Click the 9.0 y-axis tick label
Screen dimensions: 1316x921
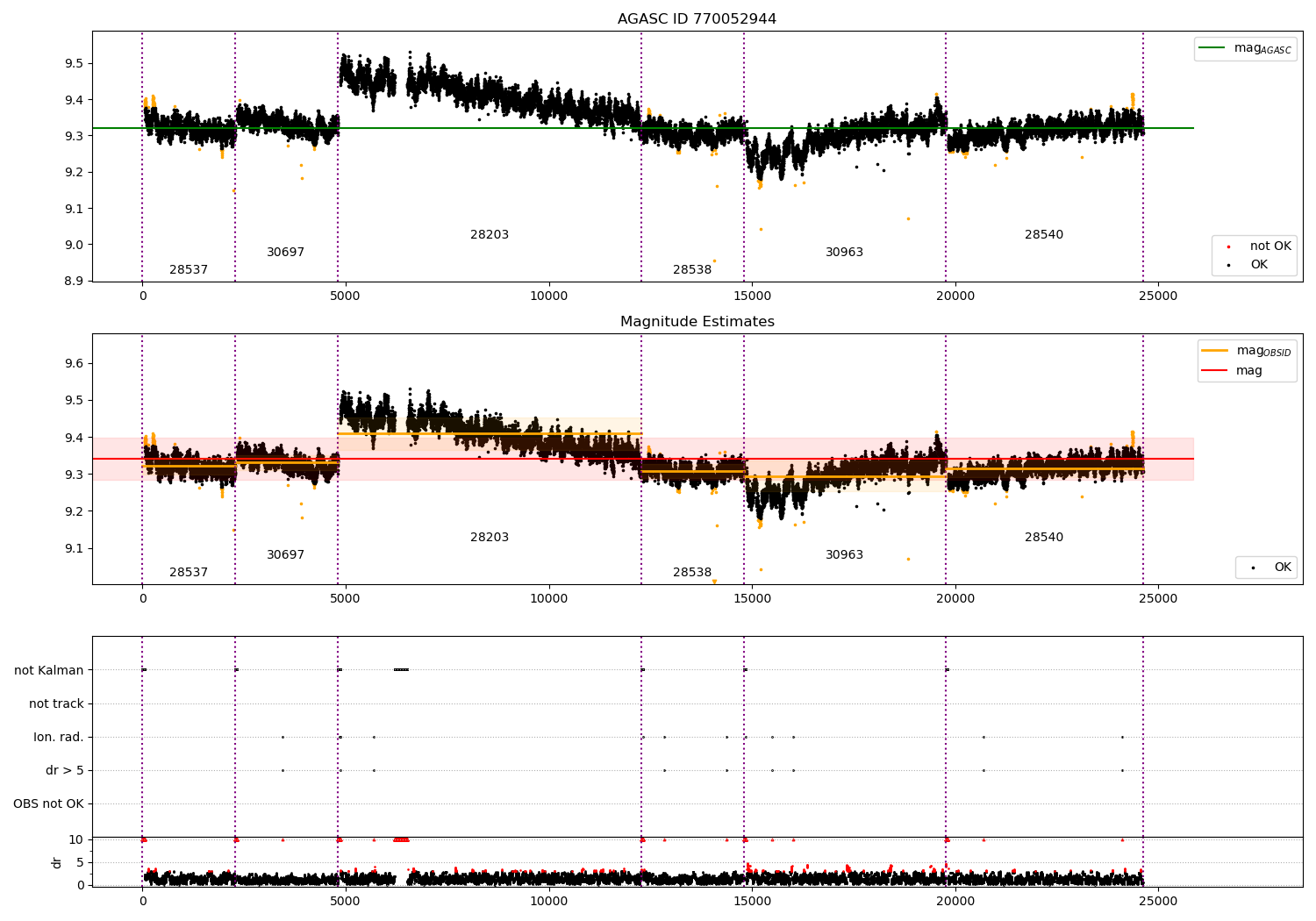pos(74,245)
